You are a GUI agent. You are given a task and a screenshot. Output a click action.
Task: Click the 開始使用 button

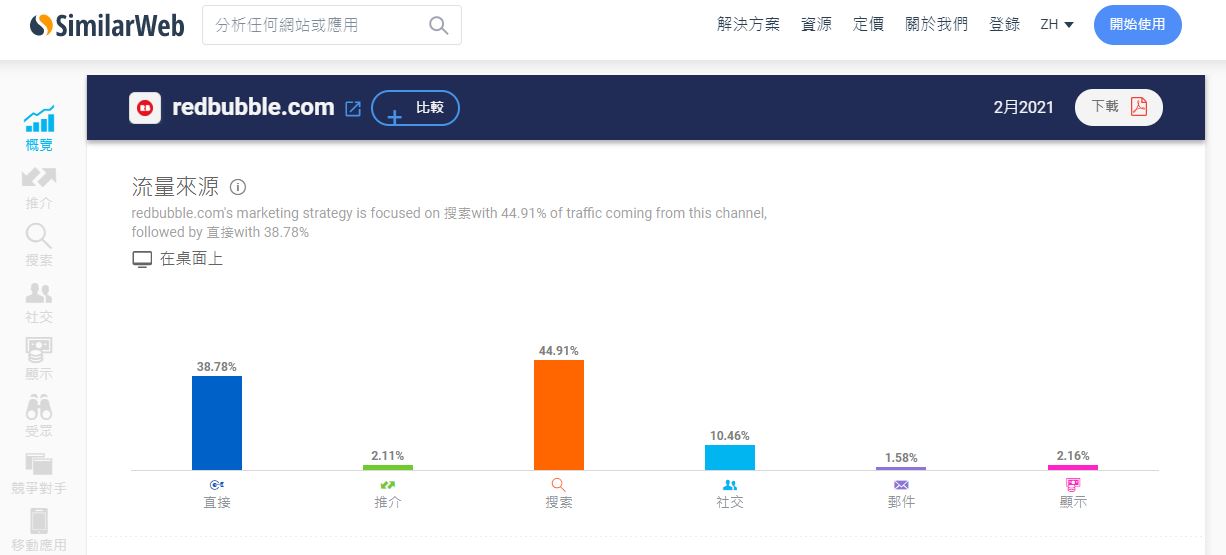click(x=1137, y=25)
